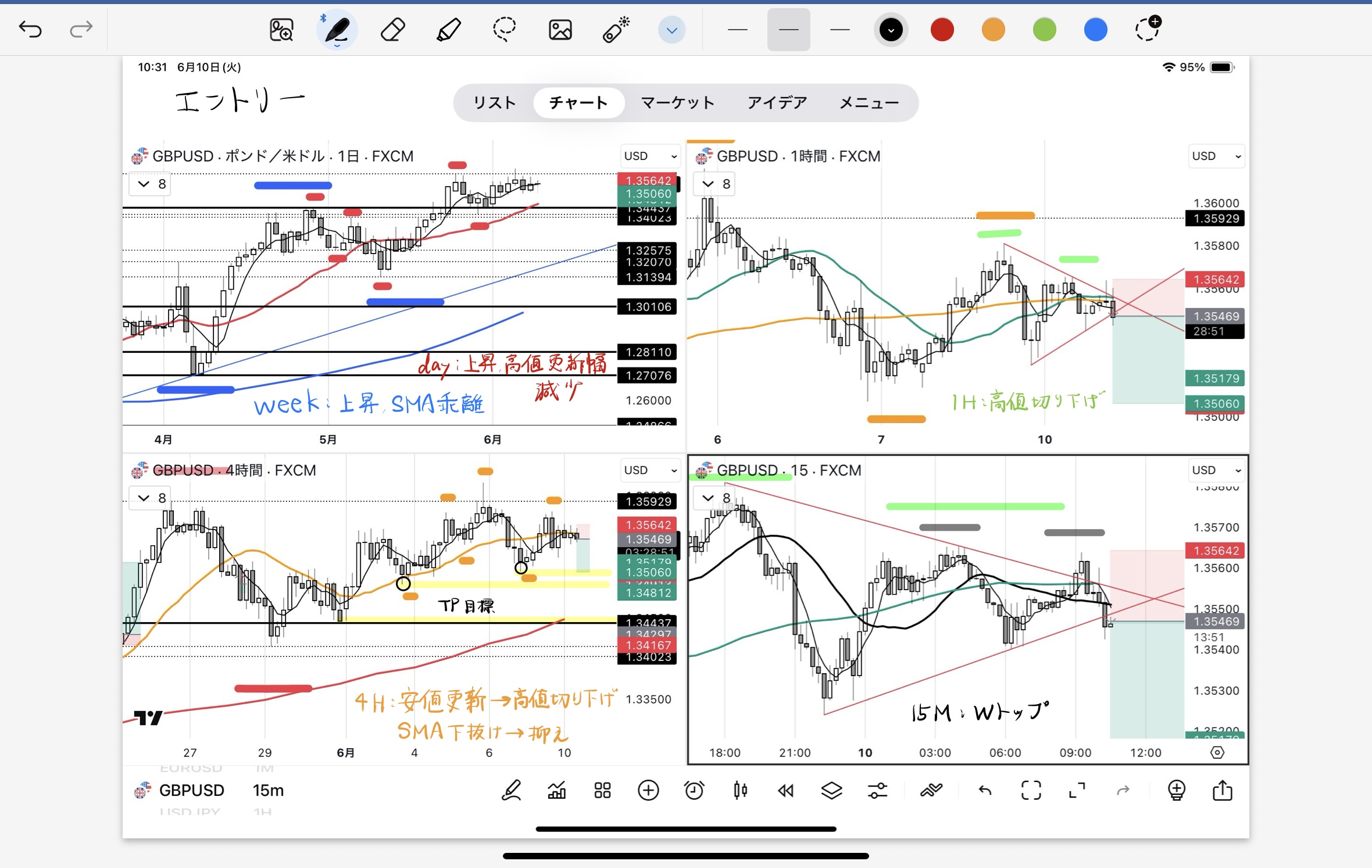1372x868 pixels.
Task: Pick the orange pen color
Action: (x=993, y=30)
